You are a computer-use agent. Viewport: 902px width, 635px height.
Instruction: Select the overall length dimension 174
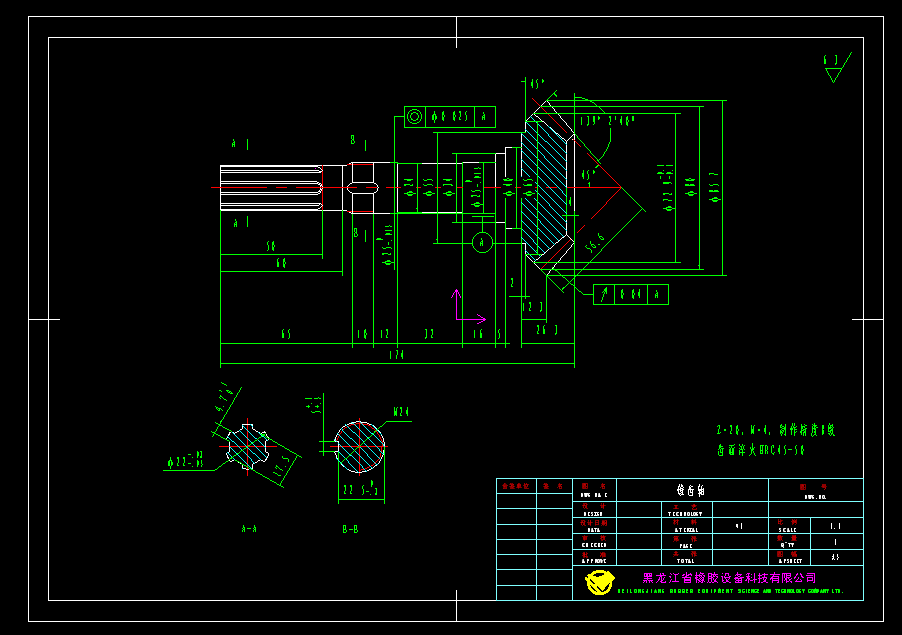[x=396, y=355]
